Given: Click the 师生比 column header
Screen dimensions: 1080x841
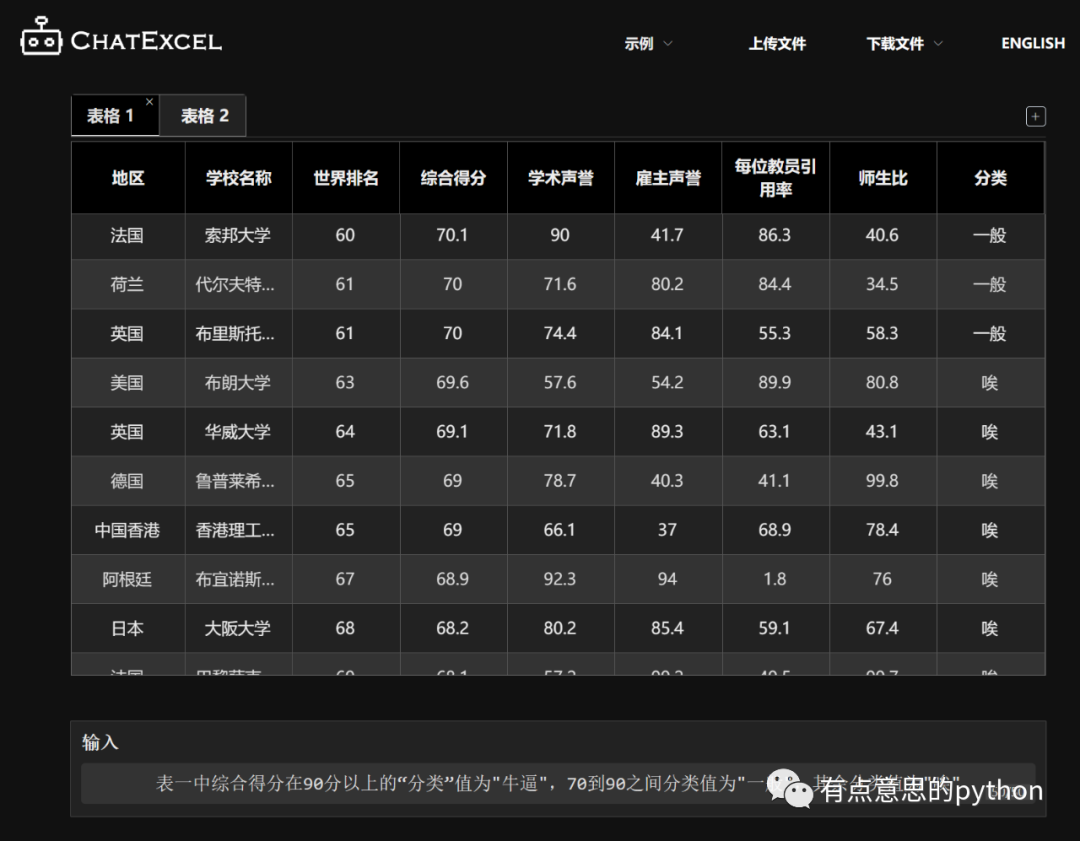Looking at the screenshot, I should point(883,178).
